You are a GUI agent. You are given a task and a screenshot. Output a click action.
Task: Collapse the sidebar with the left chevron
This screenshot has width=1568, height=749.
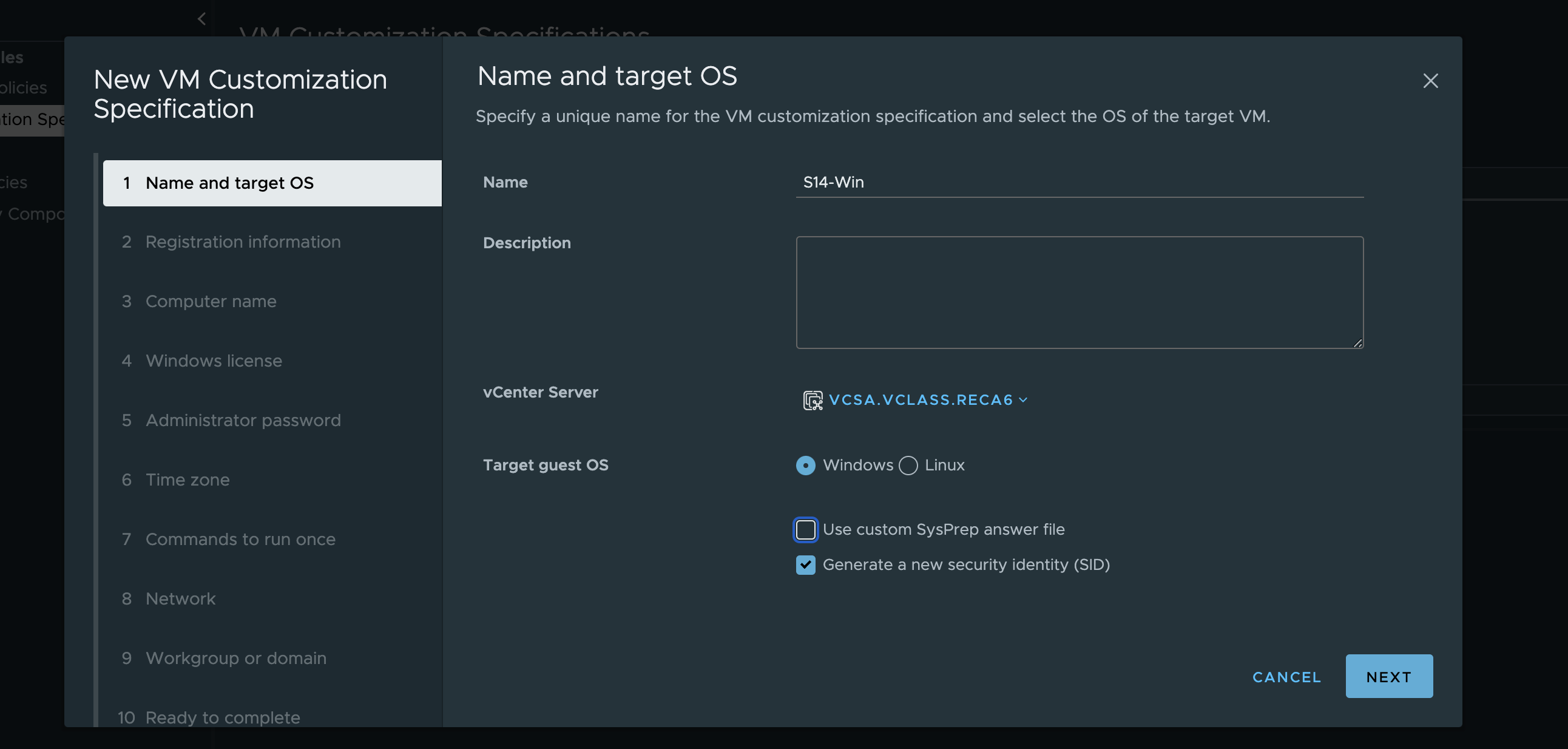202,19
